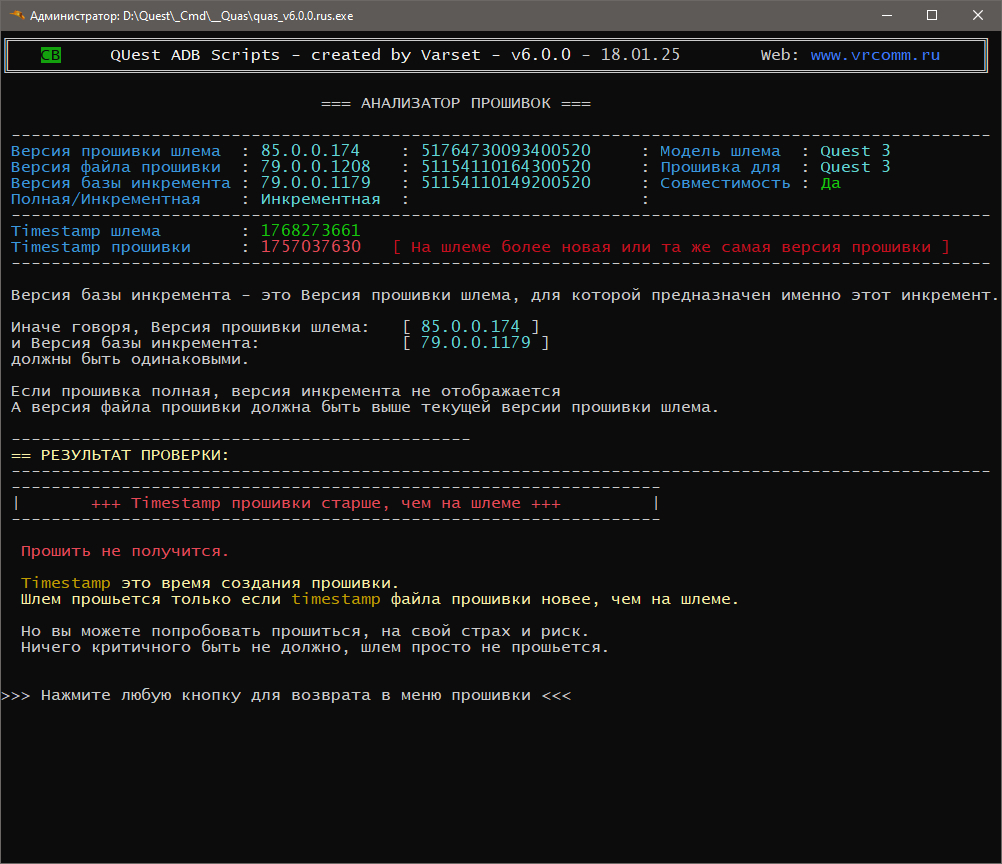This screenshot has height=864, width=1002.
Task: Click the application icon in the title bar
Action: [17, 15]
